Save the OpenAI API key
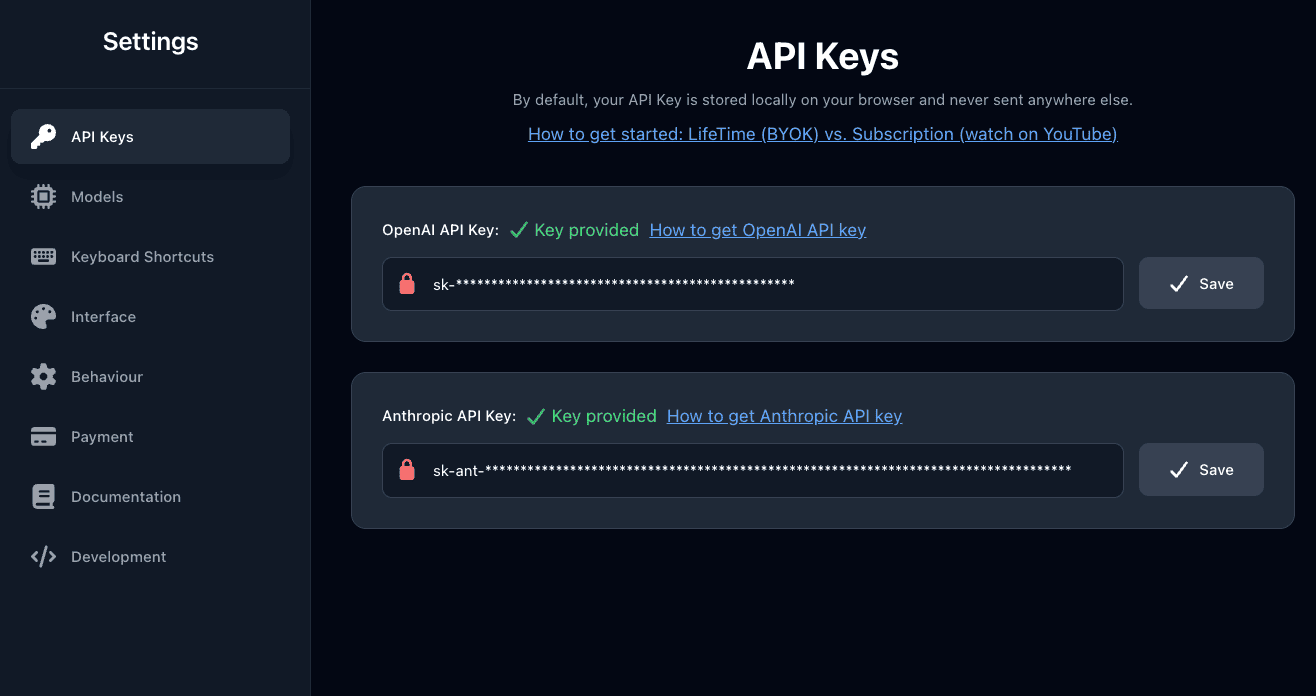Image resolution: width=1316 pixels, height=696 pixels. pos(1201,284)
